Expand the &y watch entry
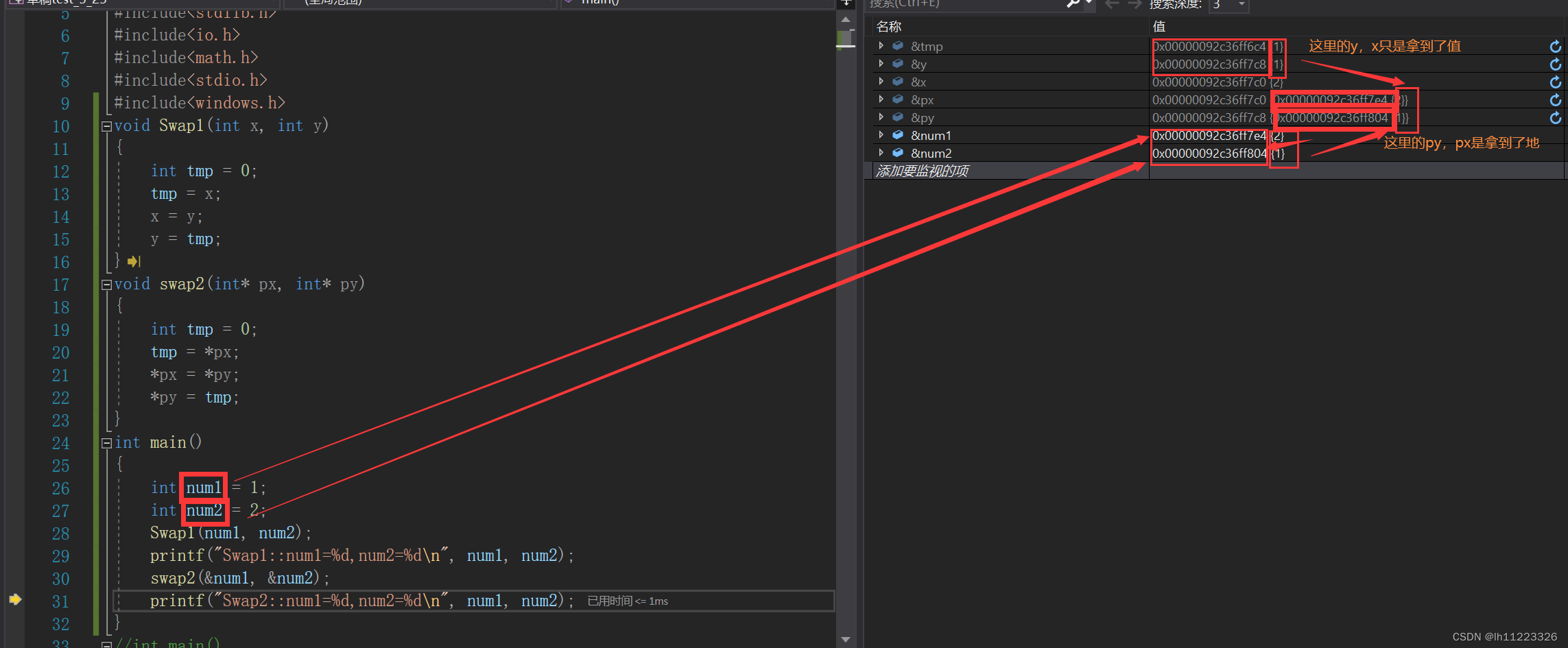1568x648 pixels. point(881,64)
